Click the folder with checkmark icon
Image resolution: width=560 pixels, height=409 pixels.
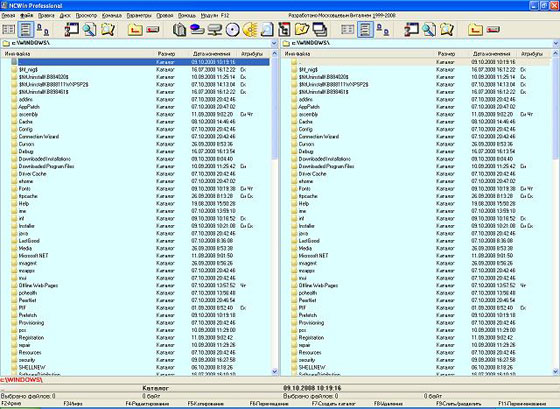302,30
